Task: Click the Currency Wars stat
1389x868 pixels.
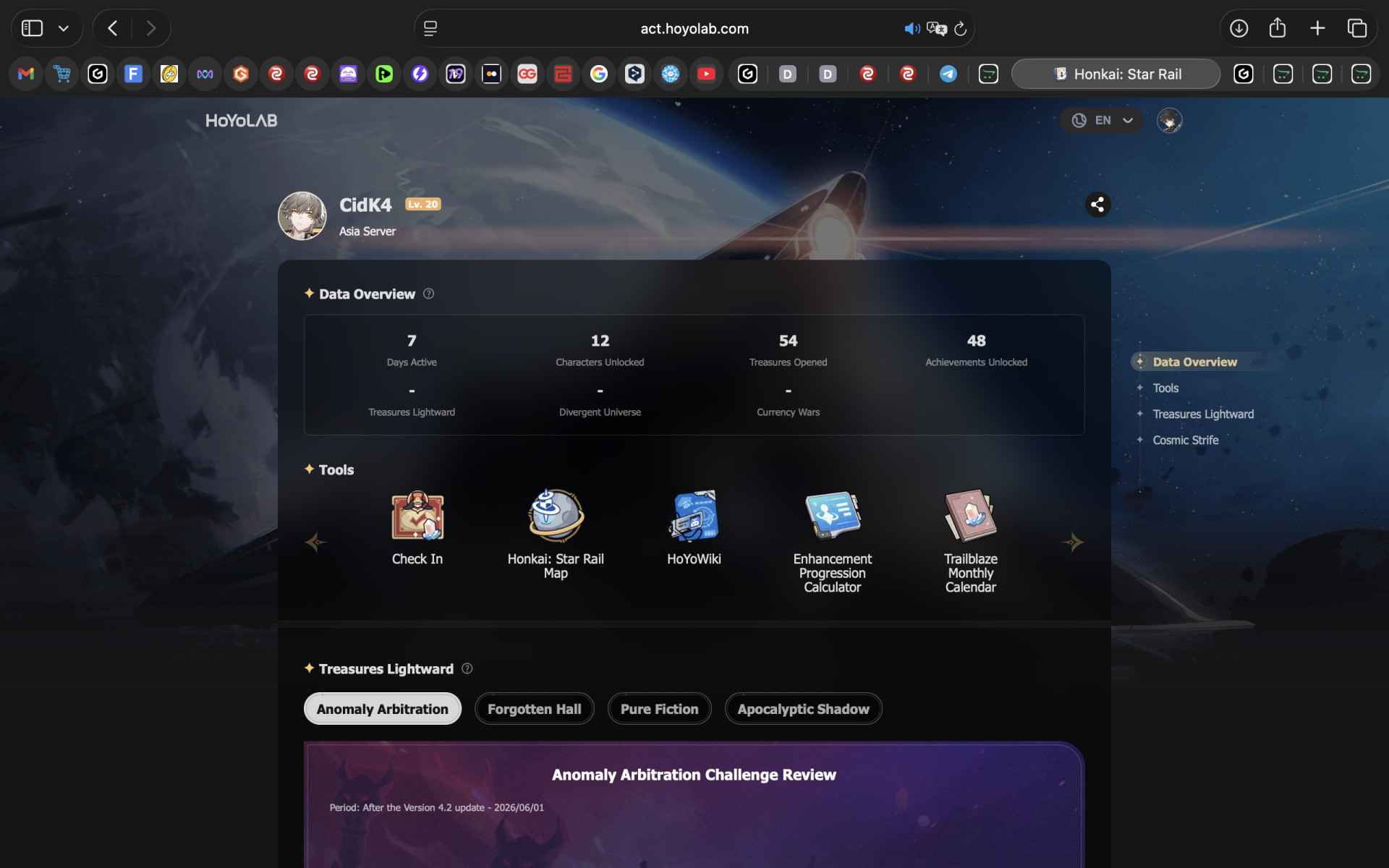Action: [x=788, y=401]
